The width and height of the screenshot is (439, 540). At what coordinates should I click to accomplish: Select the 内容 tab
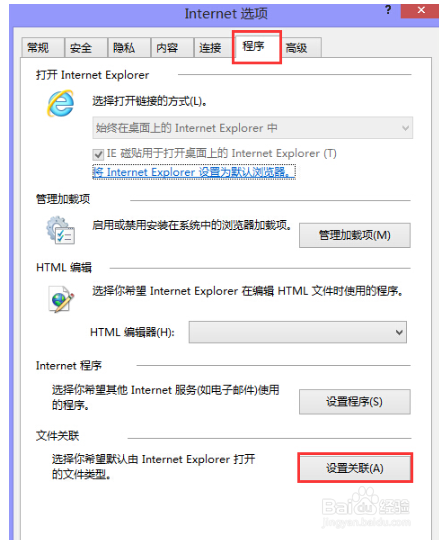172,48
